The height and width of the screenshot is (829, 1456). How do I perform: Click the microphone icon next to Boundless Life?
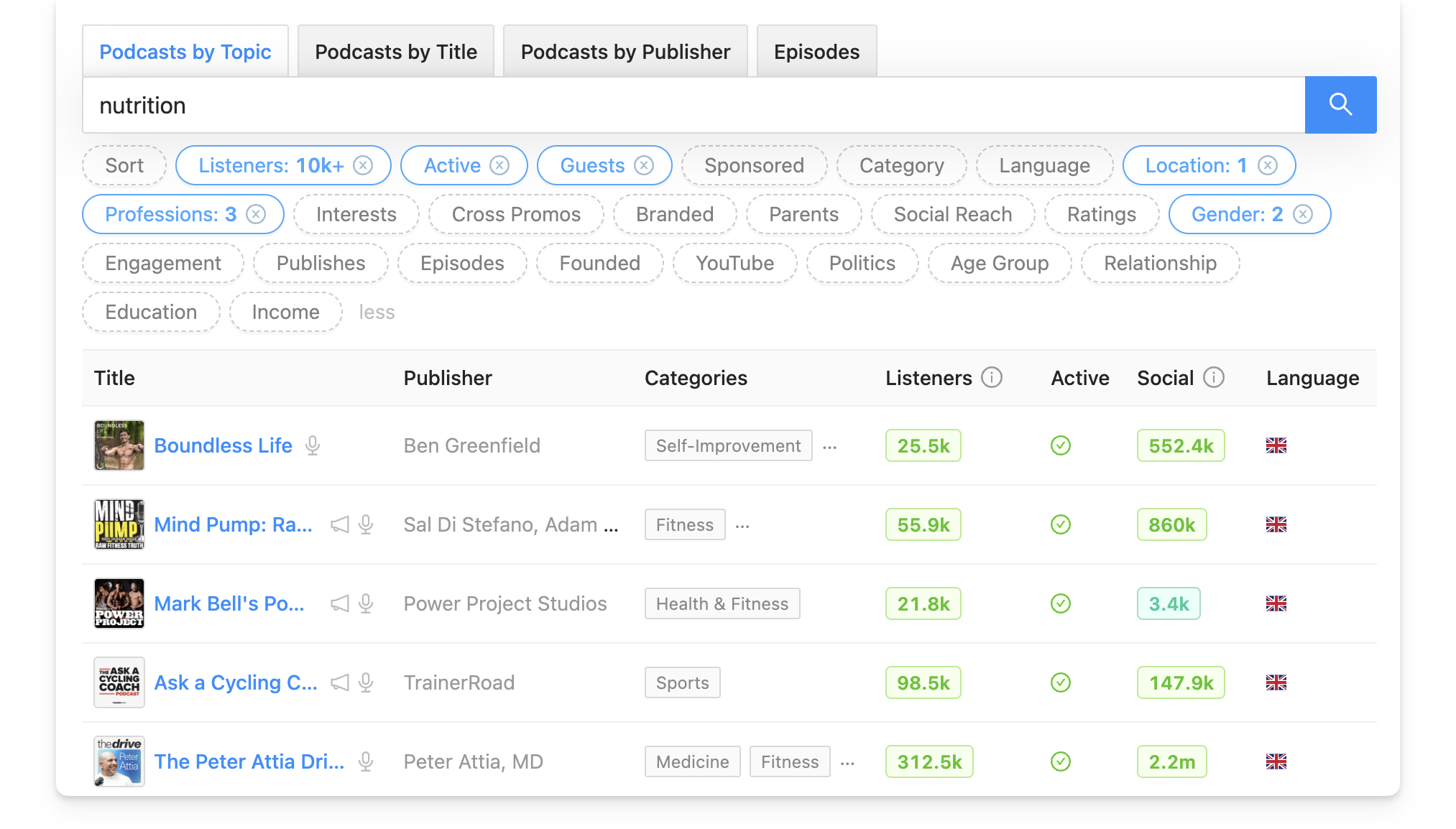(x=313, y=445)
